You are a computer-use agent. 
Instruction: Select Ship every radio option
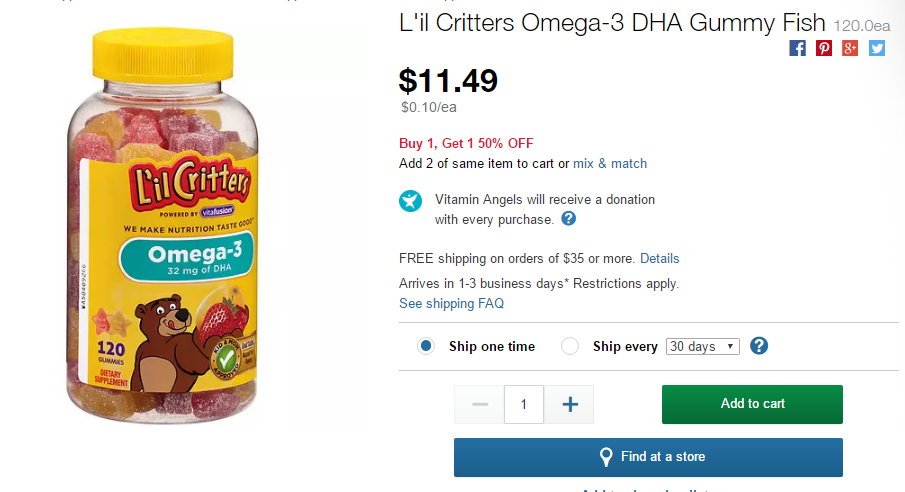click(x=570, y=346)
